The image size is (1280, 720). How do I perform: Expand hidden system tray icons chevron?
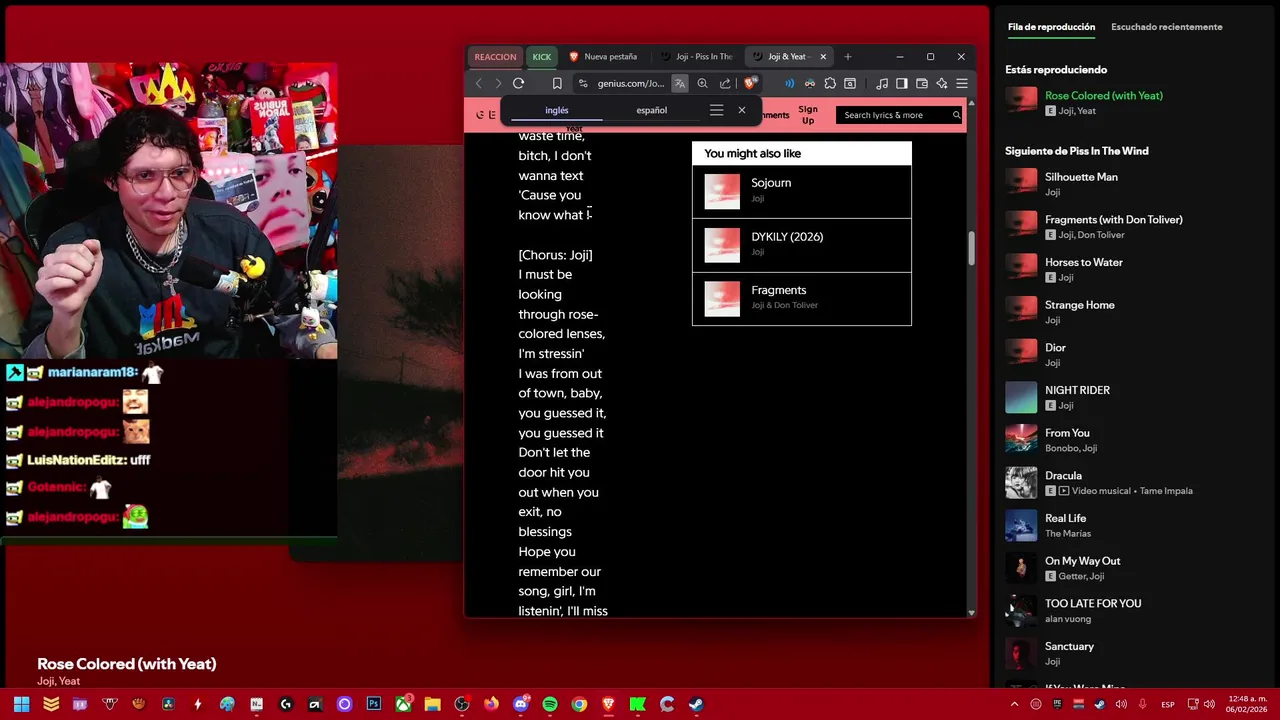point(1016,704)
